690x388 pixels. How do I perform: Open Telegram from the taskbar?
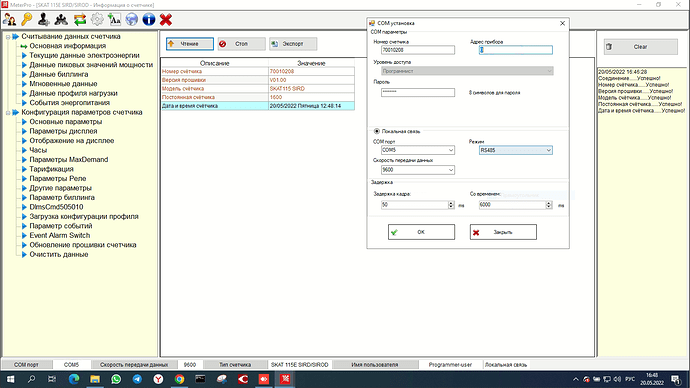pyautogui.click(x=137, y=379)
